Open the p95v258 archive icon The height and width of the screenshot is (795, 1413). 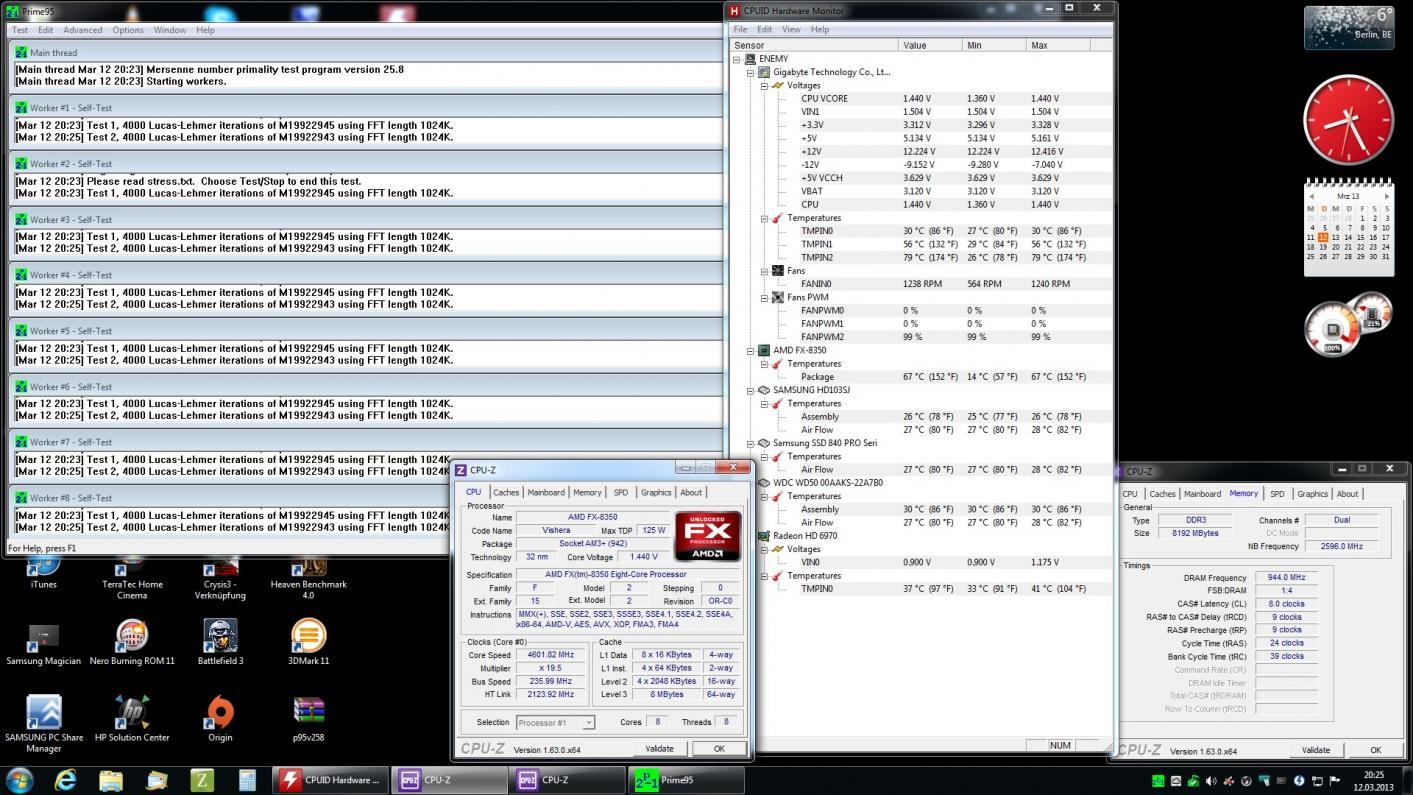(308, 719)
